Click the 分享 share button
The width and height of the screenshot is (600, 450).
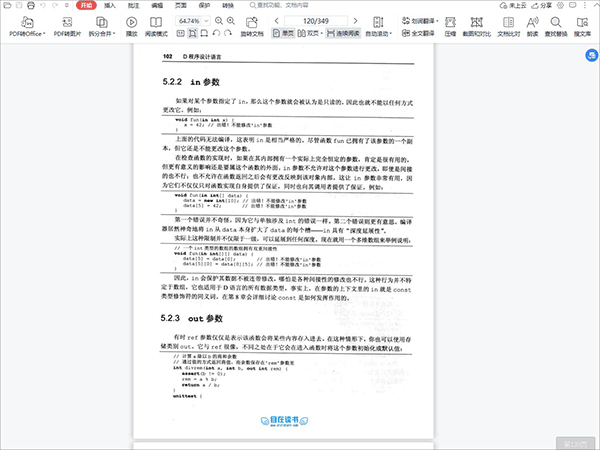click(x=541, y=5)
